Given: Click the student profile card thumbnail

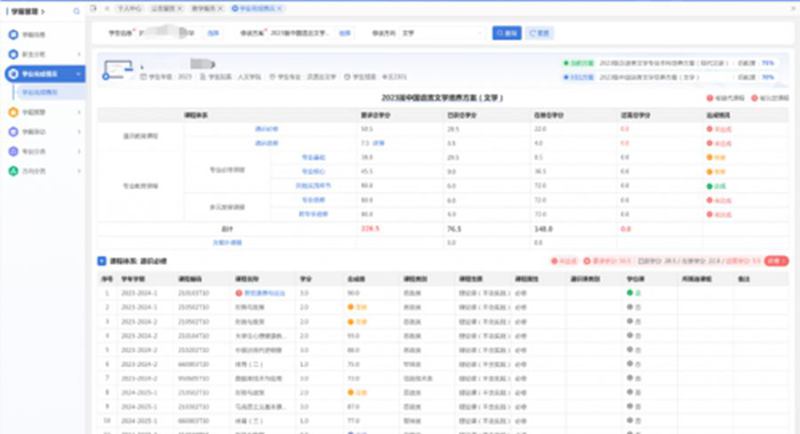Looking at the screenshot, I should coord(119,70).
